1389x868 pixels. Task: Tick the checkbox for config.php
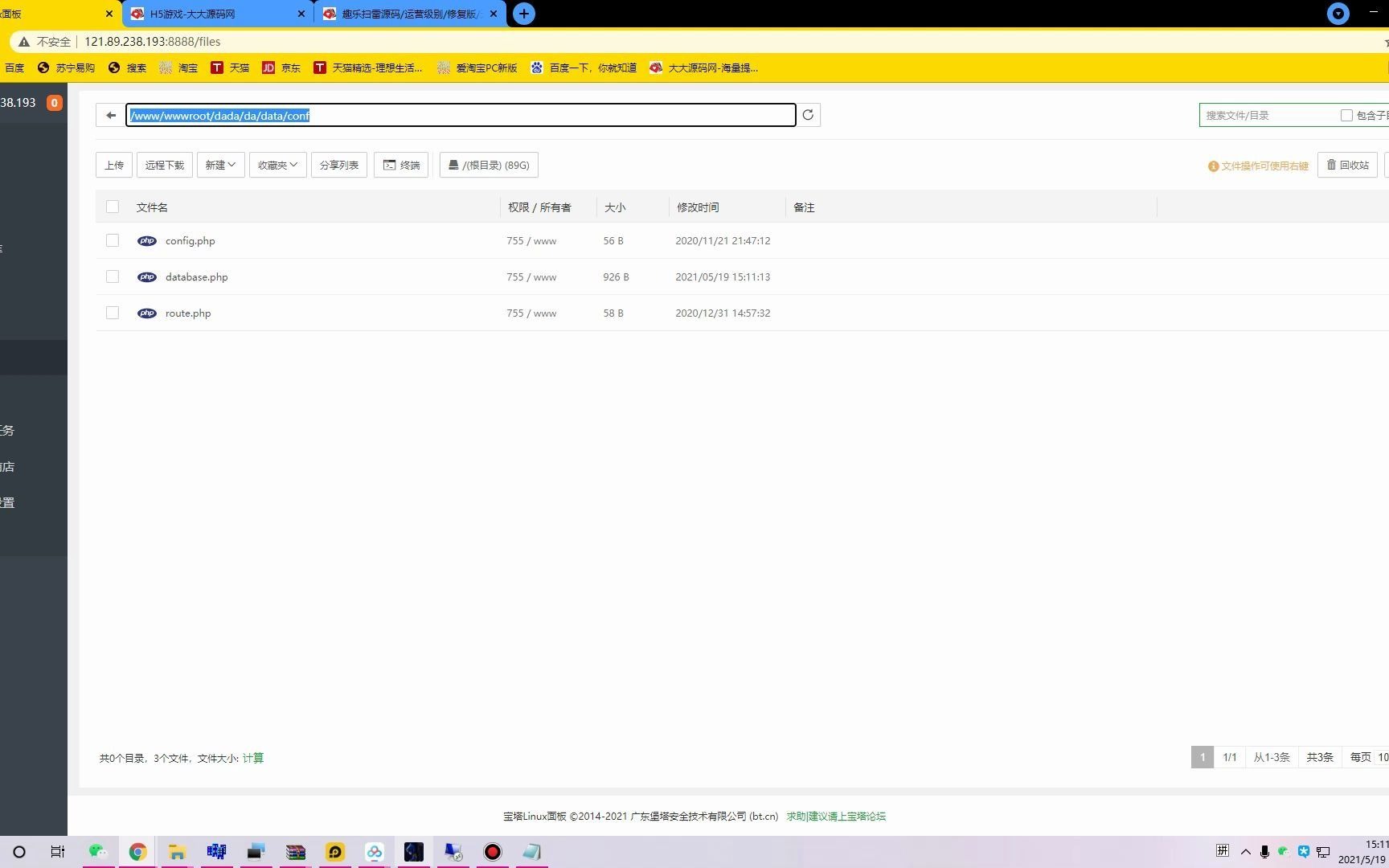coord(113,240)
